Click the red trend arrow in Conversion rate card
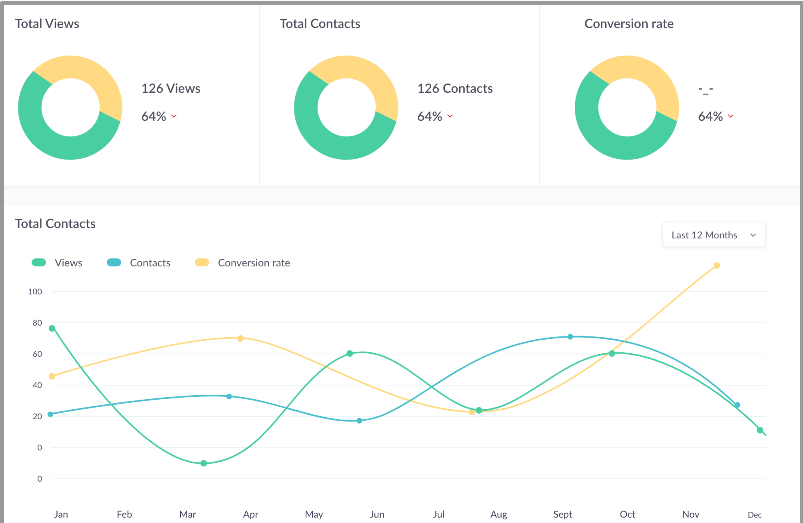The width and height of the screenshot is (803, 523). pos(731,117)
